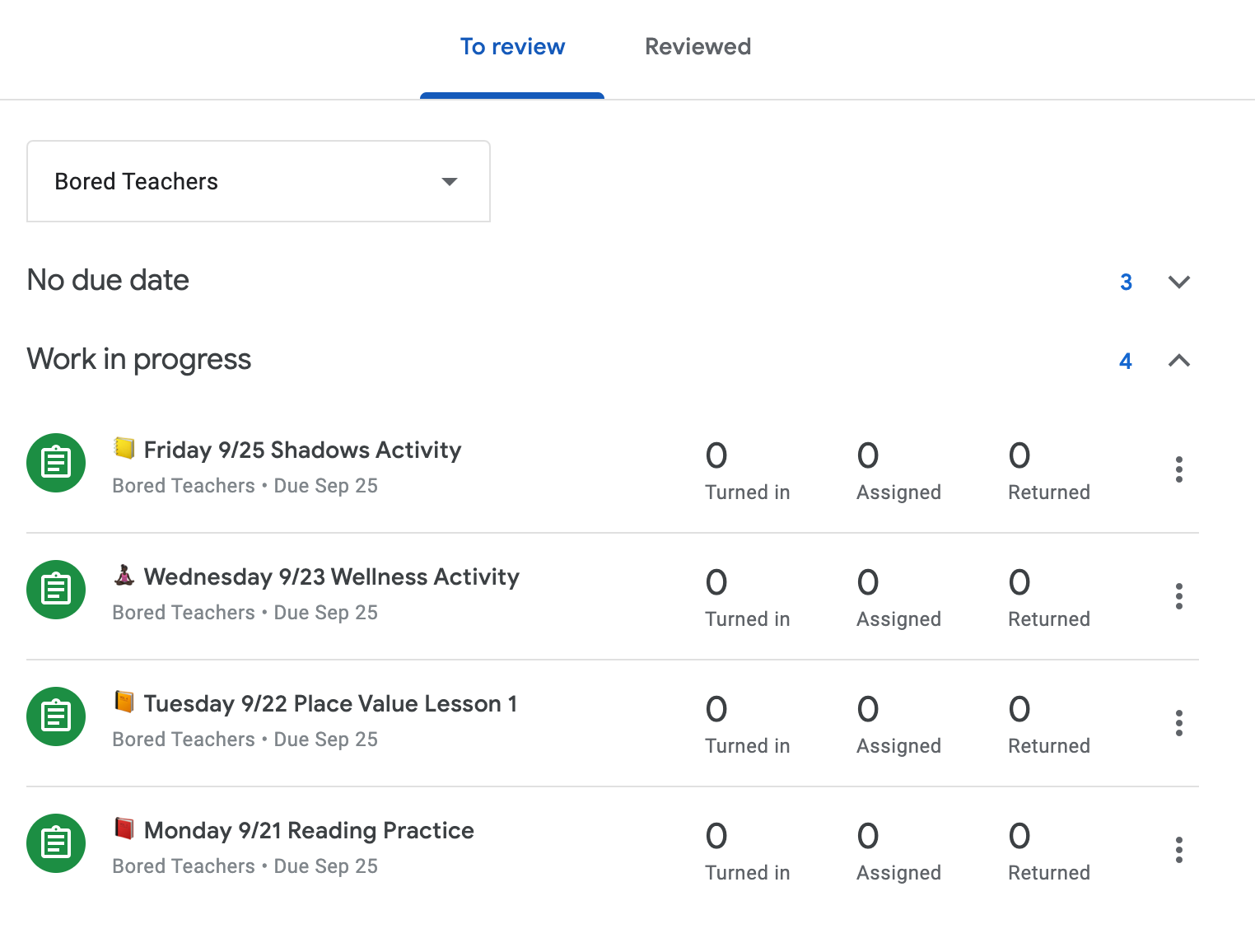This screenshot has width=1255, height=952.
Task: Collapse the Work in progress section
Action: pos(1179,361)
